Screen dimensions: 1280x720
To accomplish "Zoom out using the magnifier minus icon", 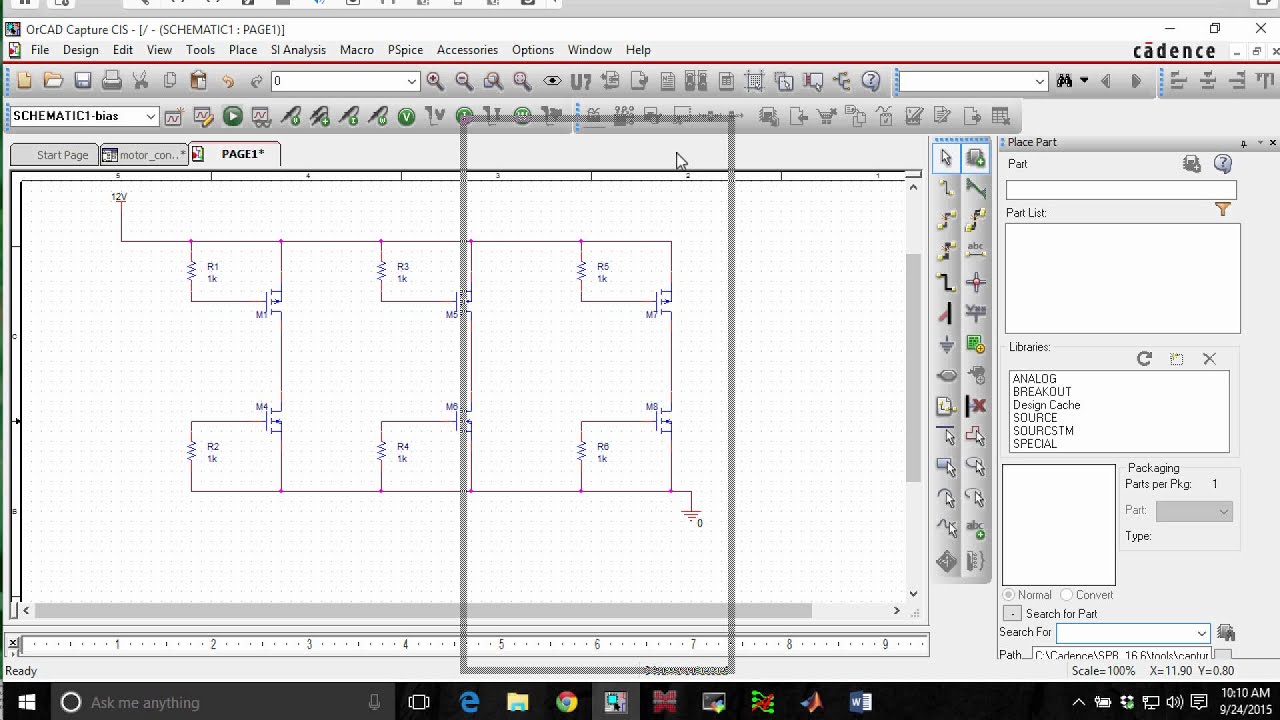I will [x=464, y=81].
